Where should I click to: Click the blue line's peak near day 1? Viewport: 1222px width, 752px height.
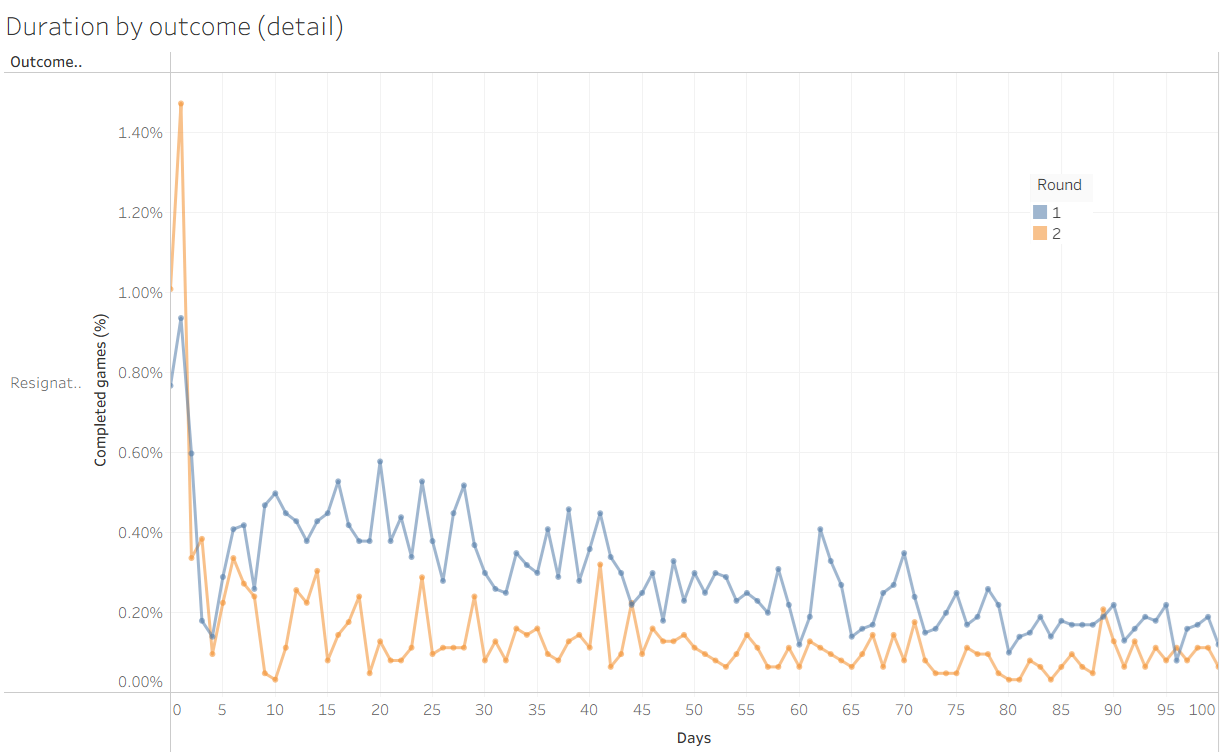[x=181, y=318]
